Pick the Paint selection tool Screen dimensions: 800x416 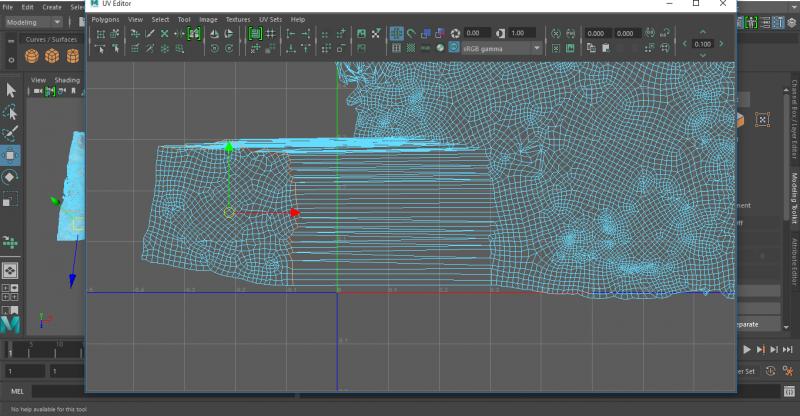[x=11, y=133]
